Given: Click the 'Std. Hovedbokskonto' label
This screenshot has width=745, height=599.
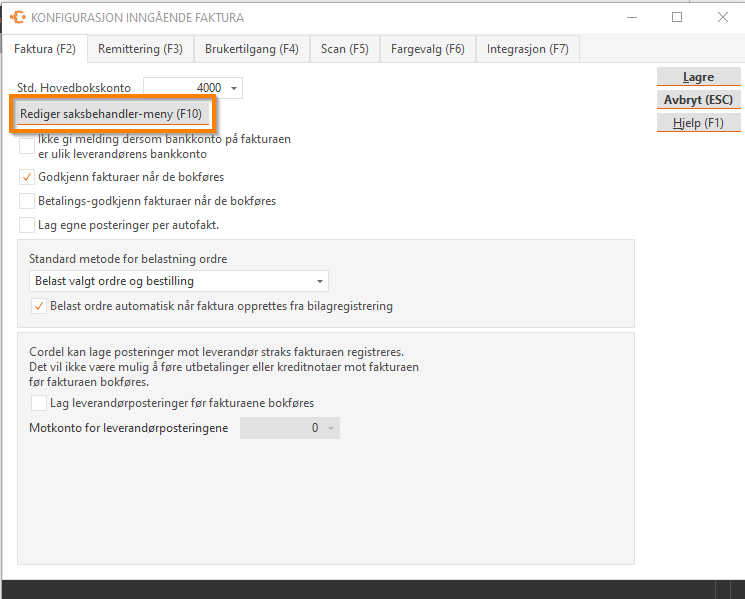Looking at the screenshot, I should [x=74, y=88].
